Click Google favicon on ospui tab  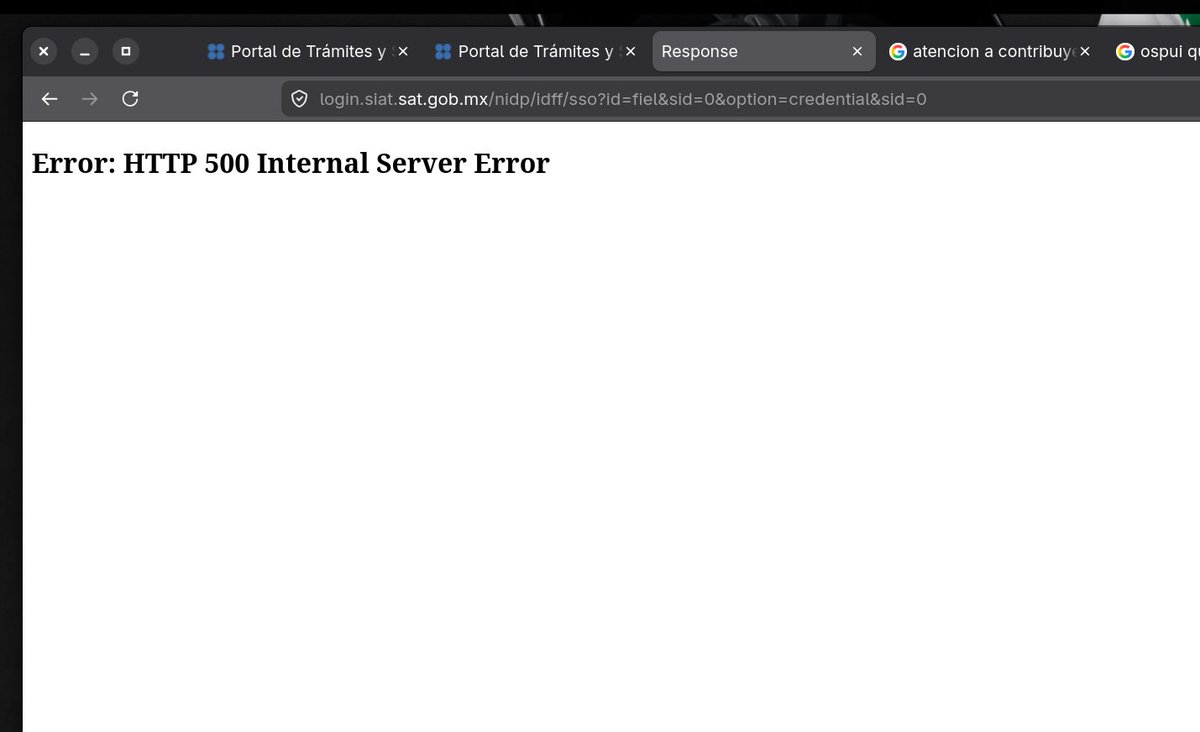pyautogui.click(x=1125, y=51)
